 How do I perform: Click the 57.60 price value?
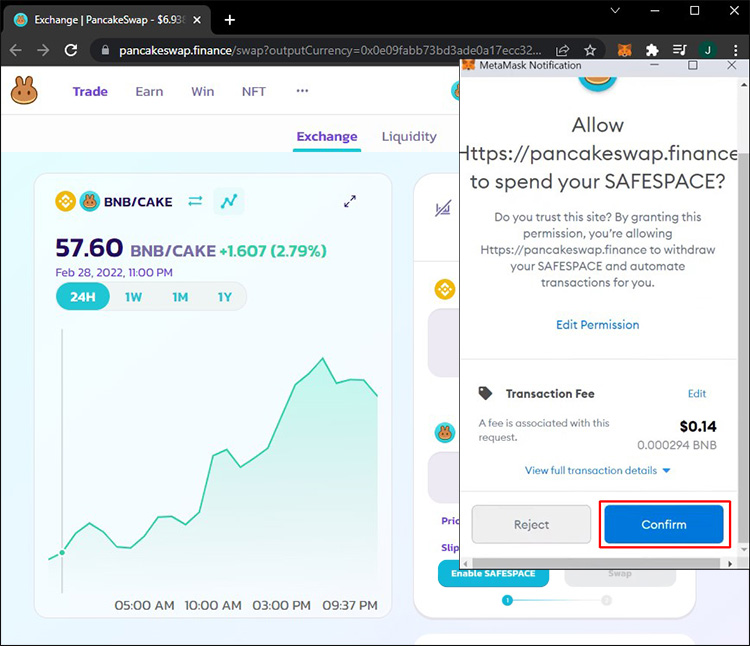[x=89, y=248]
